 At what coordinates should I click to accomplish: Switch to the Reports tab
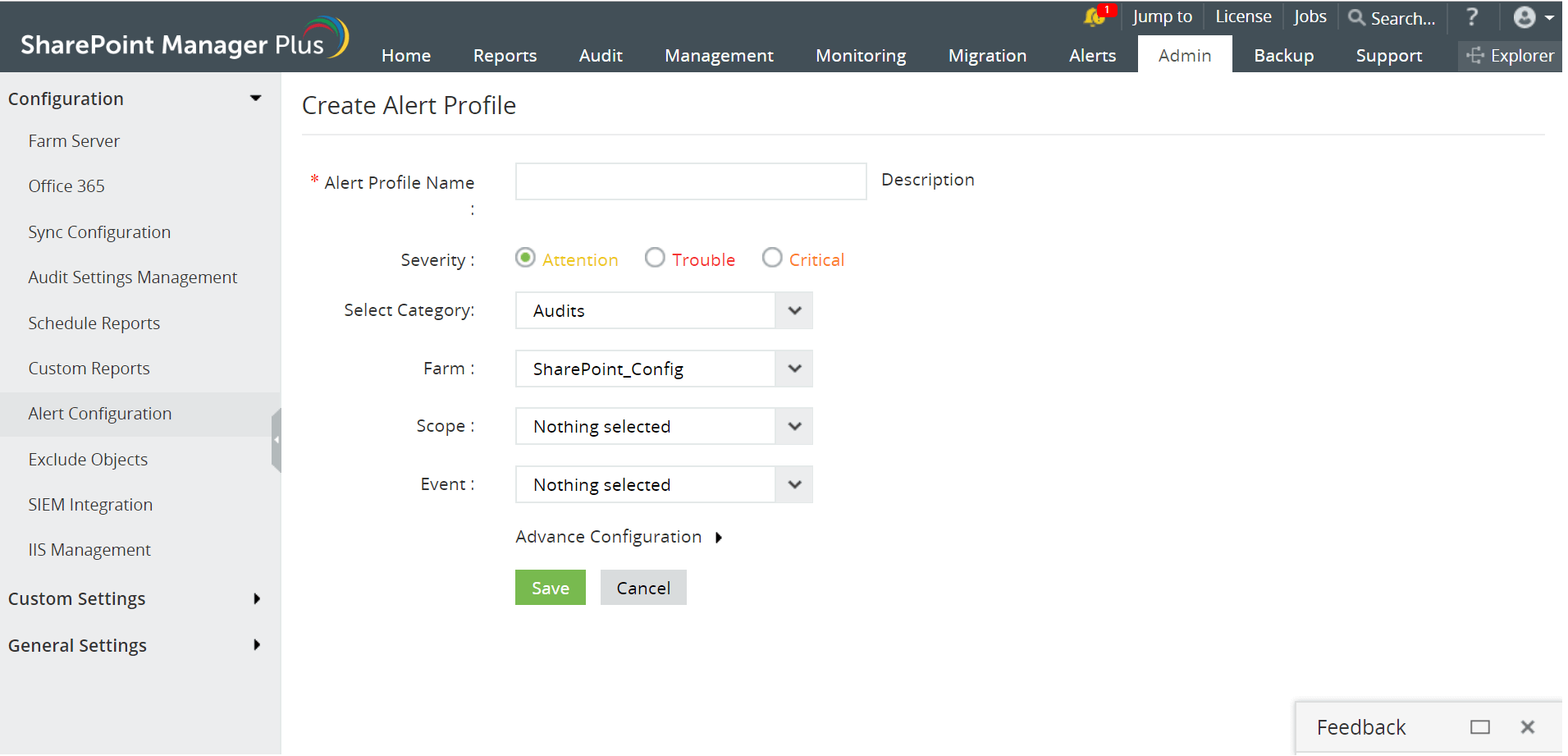[505, 56]
